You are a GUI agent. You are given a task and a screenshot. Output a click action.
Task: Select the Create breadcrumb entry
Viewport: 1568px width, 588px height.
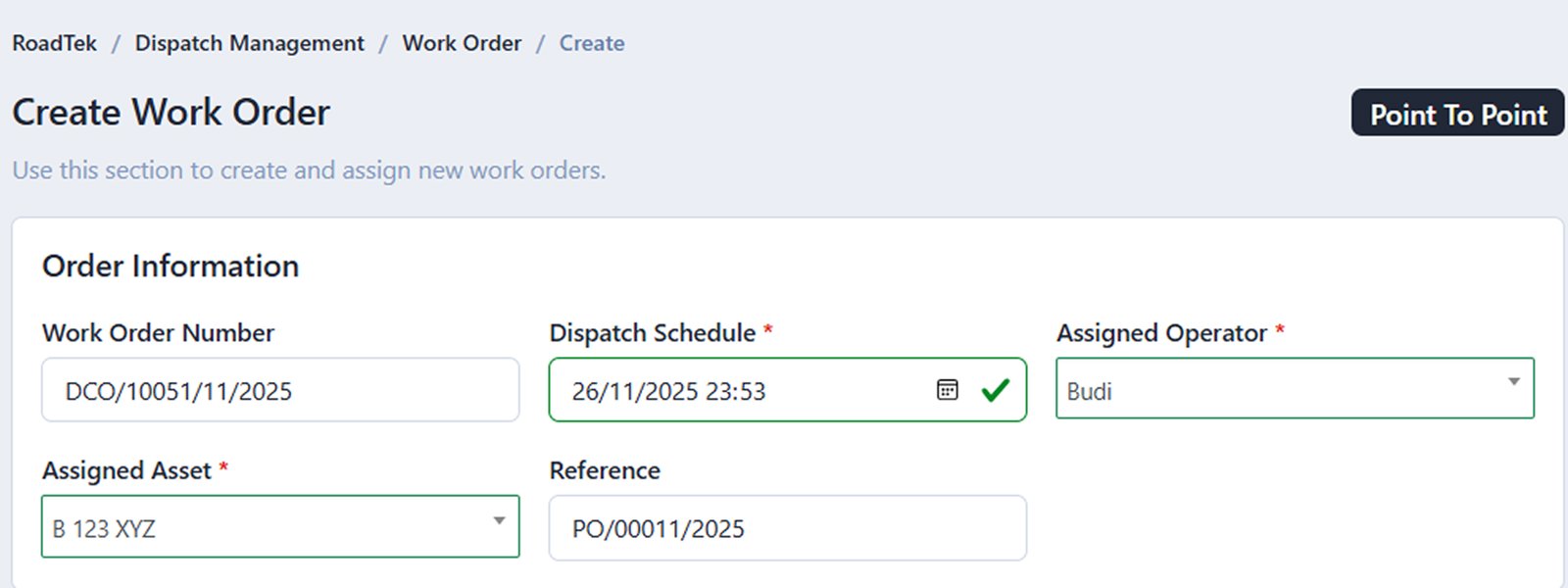591,43
